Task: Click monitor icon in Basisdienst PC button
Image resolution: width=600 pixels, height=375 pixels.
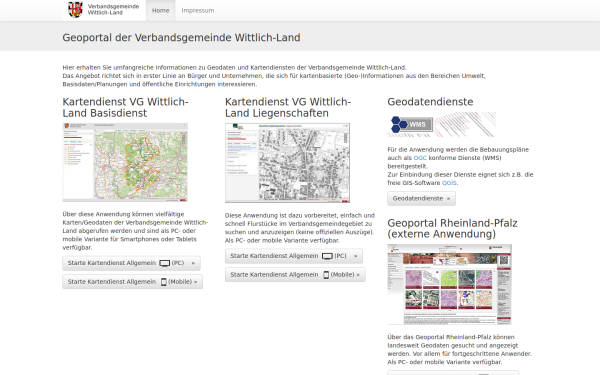Action: 165,263
